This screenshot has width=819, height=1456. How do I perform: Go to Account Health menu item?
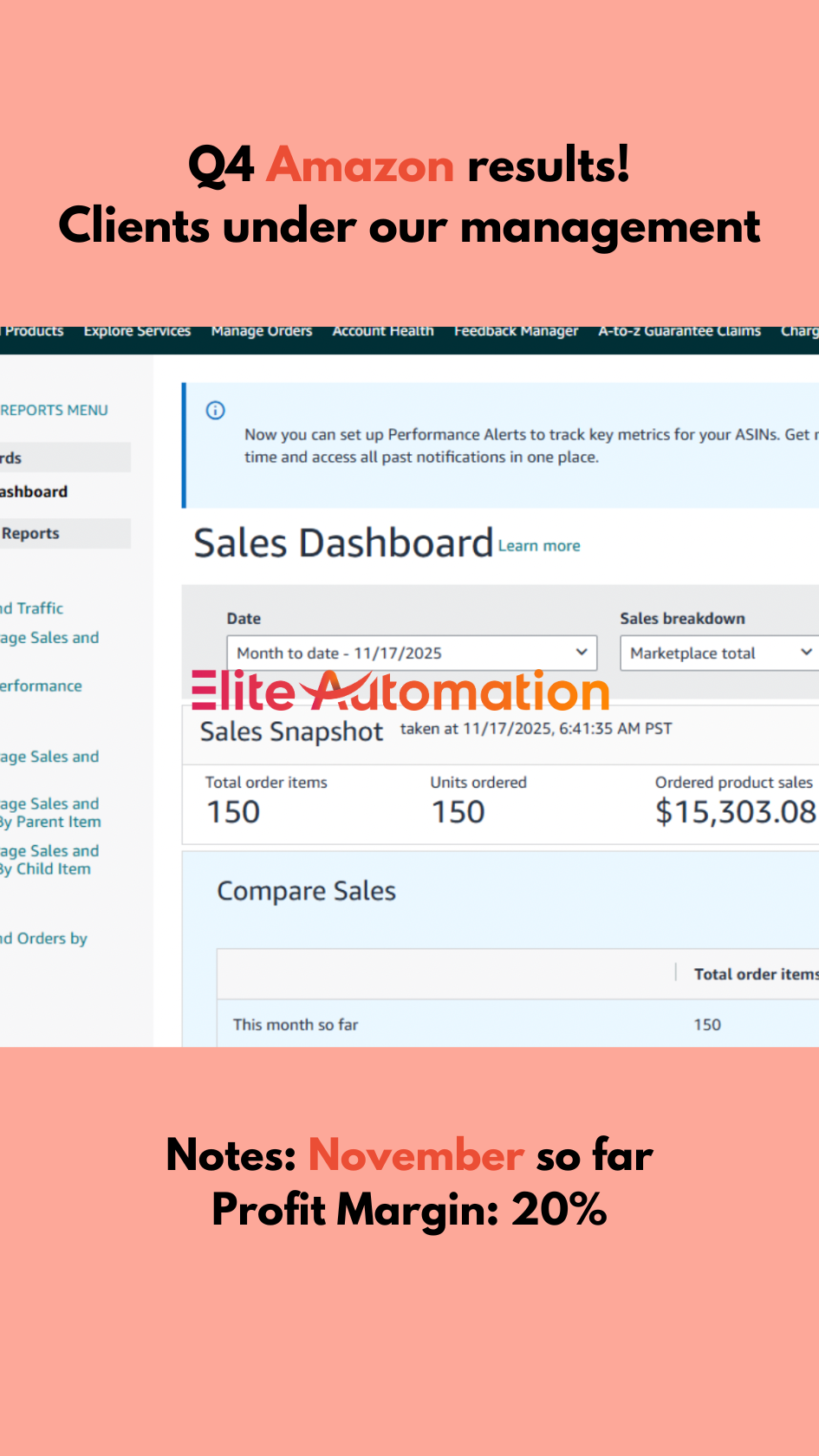click(383, 332)
